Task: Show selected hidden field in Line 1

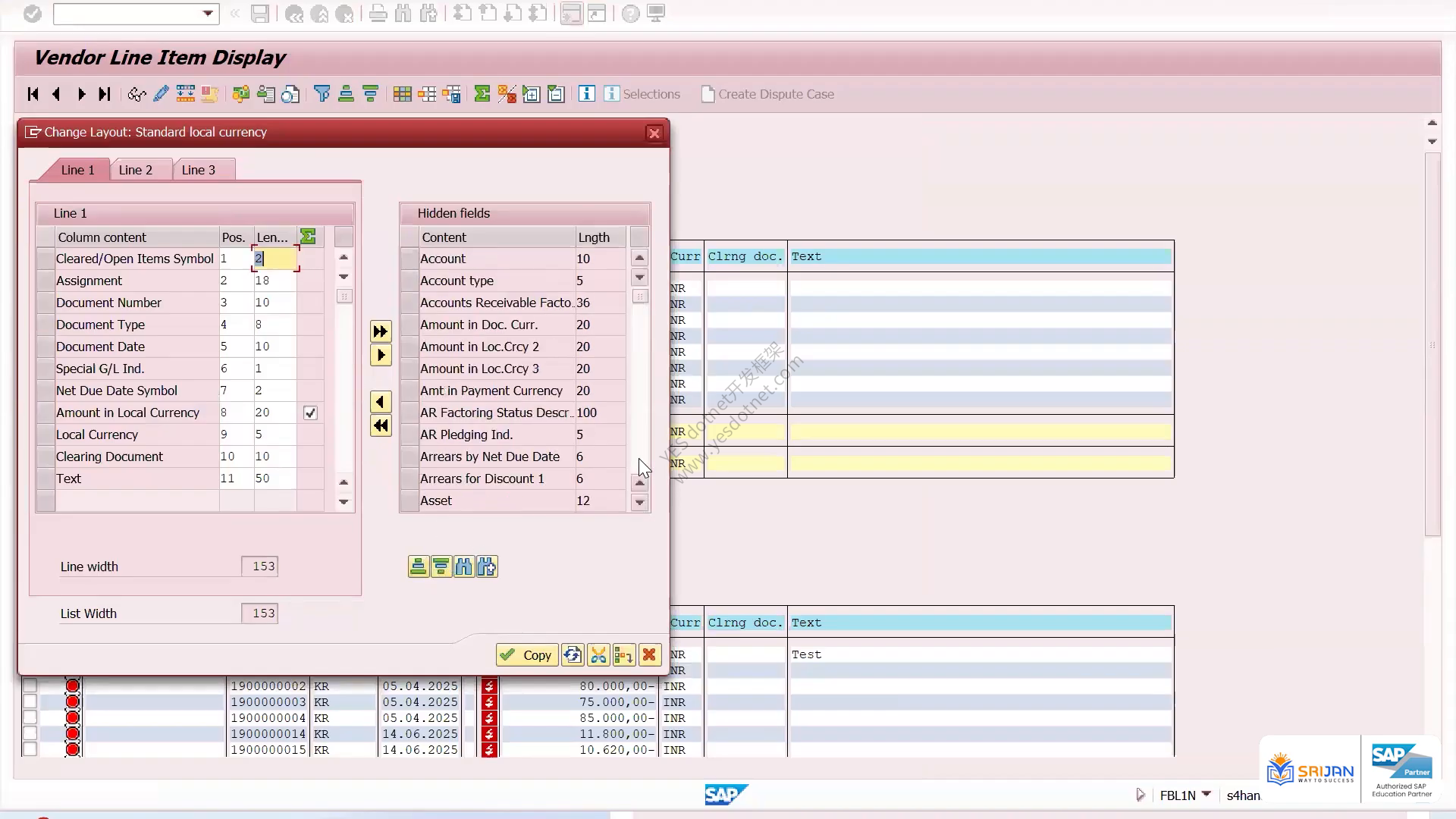Action: 381,402
